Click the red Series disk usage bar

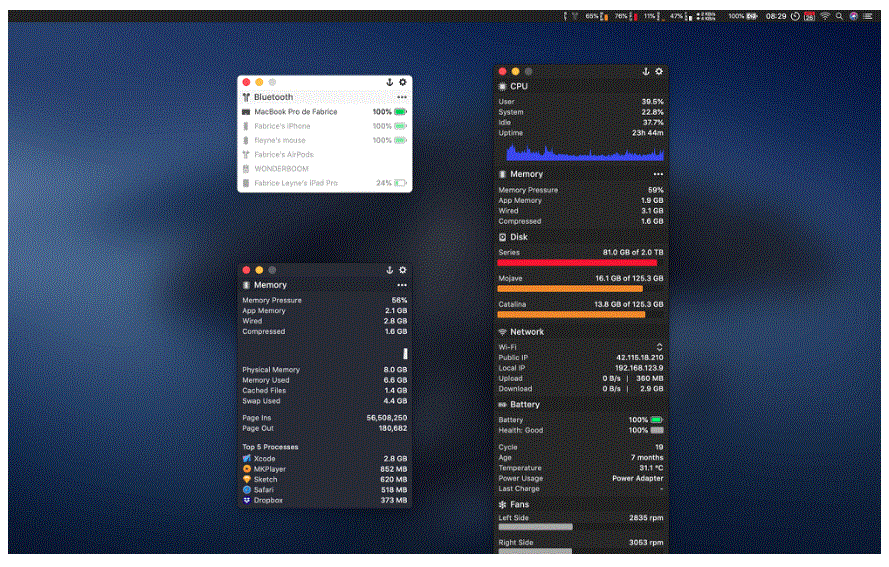point(577,263)
